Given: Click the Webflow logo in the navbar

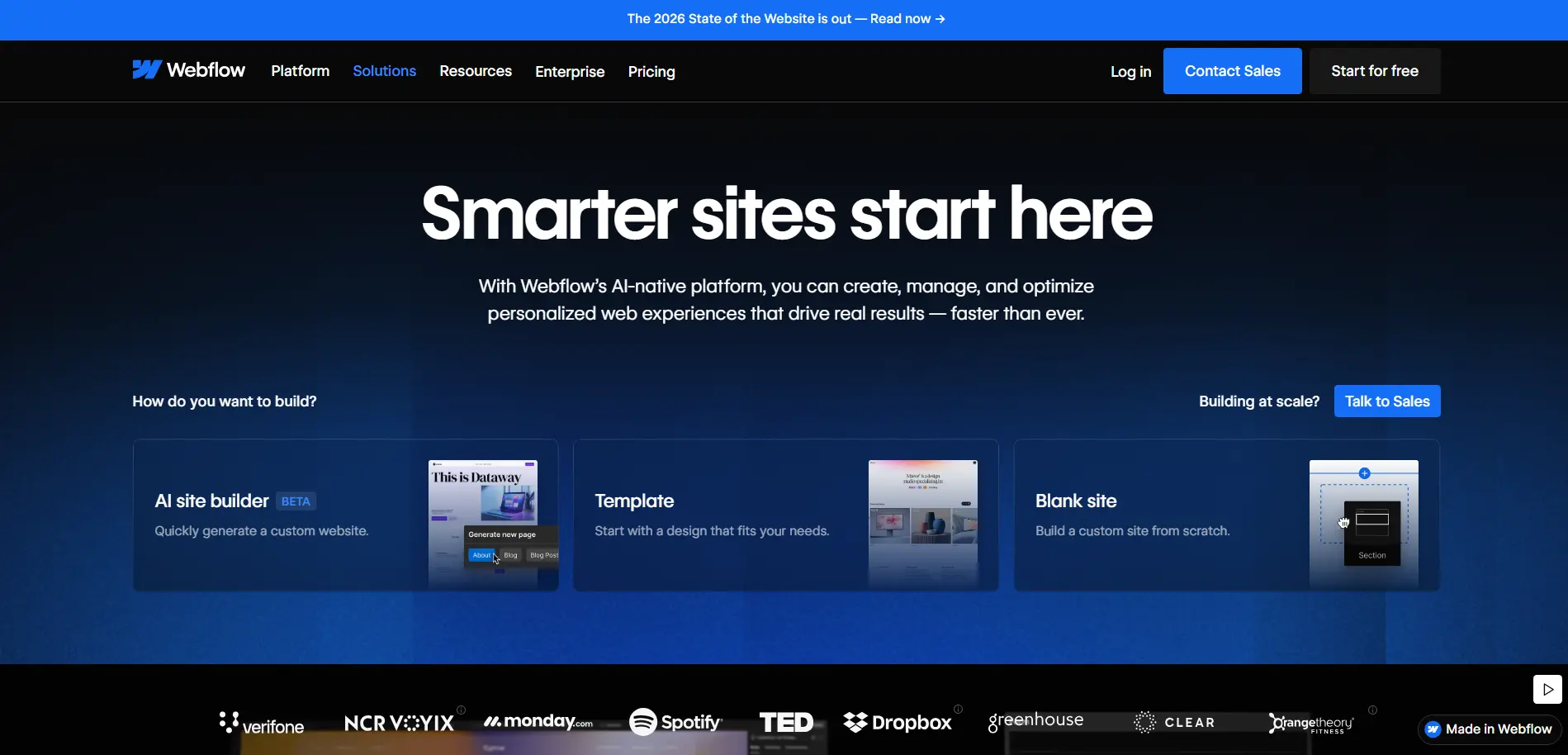Looking at the screenshot, I should click(x=187, y=70).
